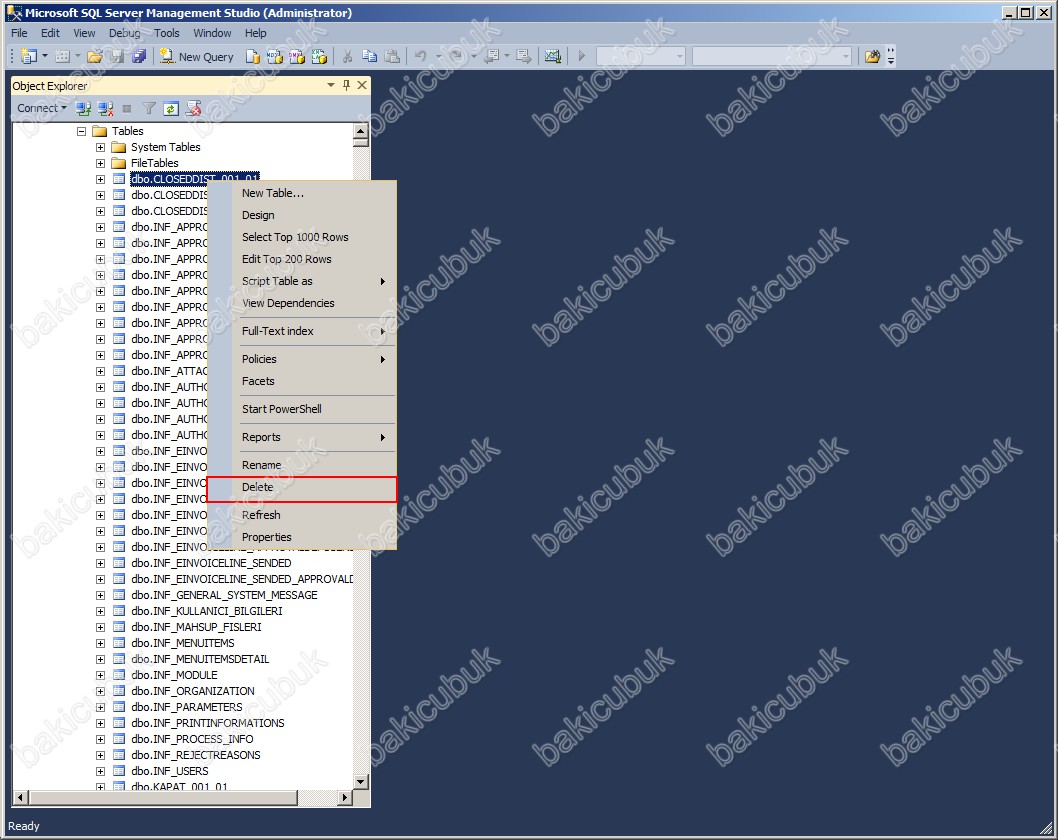Image resolution: width=1058 pixels, height=840 pixels.
Task: Select dbo.INF_REJECTREASONS table
Action: click(x=196, y=755)
